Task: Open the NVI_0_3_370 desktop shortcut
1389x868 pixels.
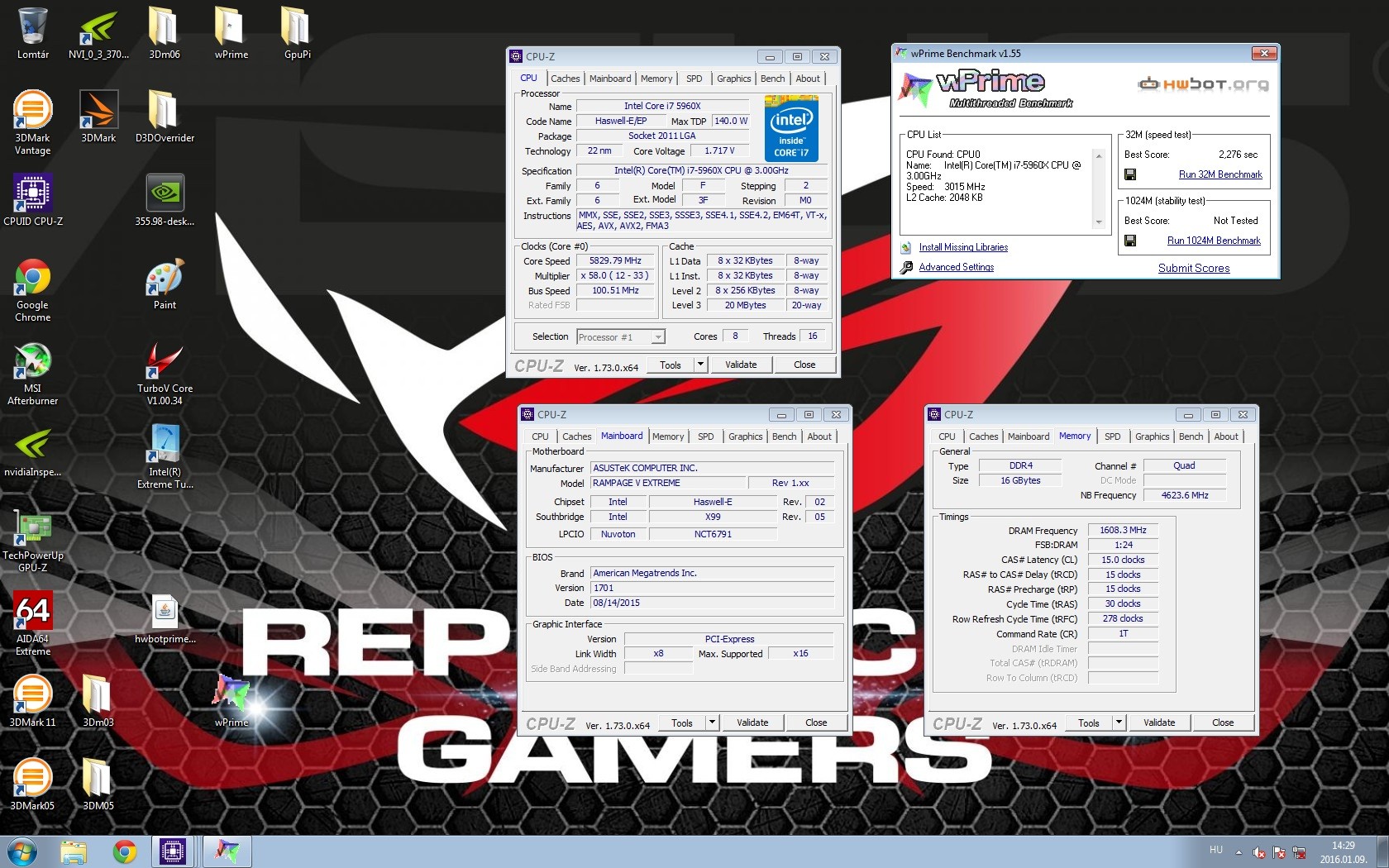Action: click(x=98, y=33)
